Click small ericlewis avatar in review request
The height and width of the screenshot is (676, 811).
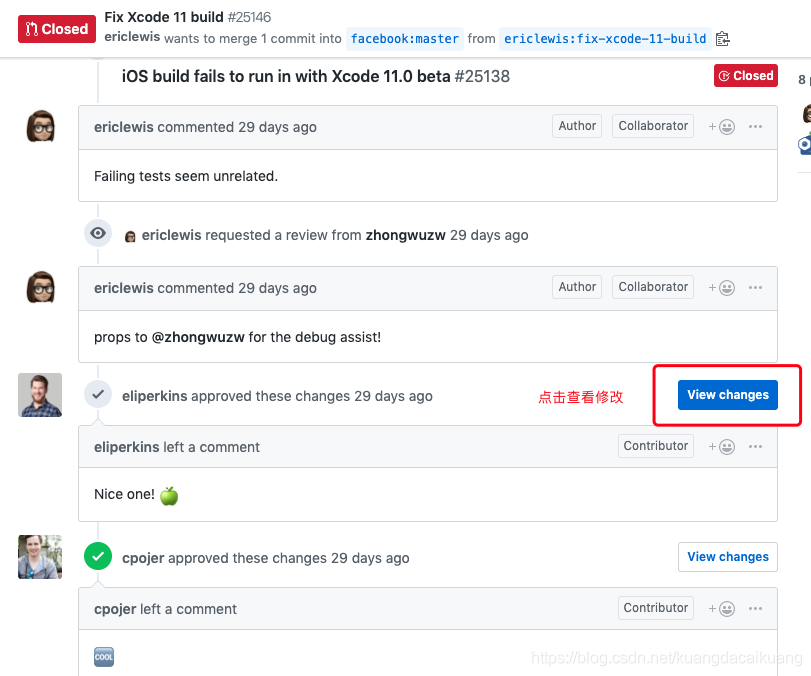click(130, 236)
